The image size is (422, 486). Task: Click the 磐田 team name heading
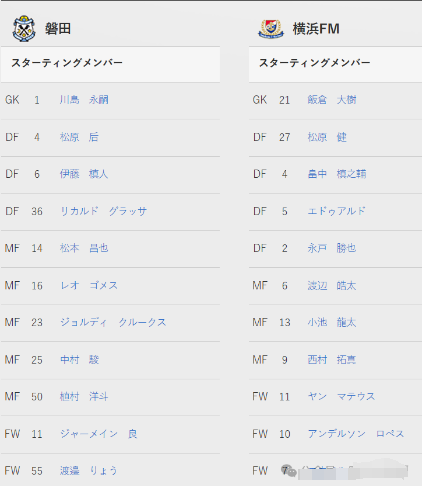click(58, 29)
